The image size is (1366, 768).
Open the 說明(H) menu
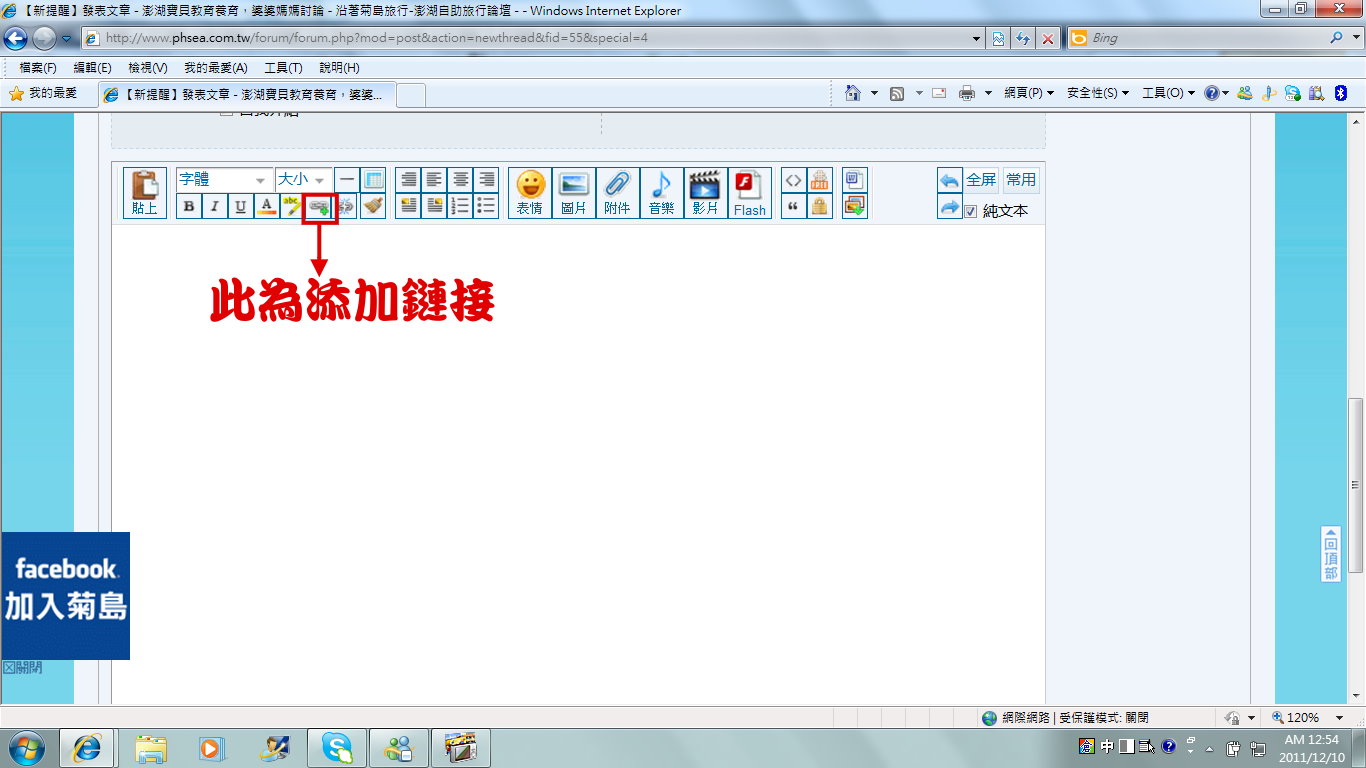coord(339,68)
